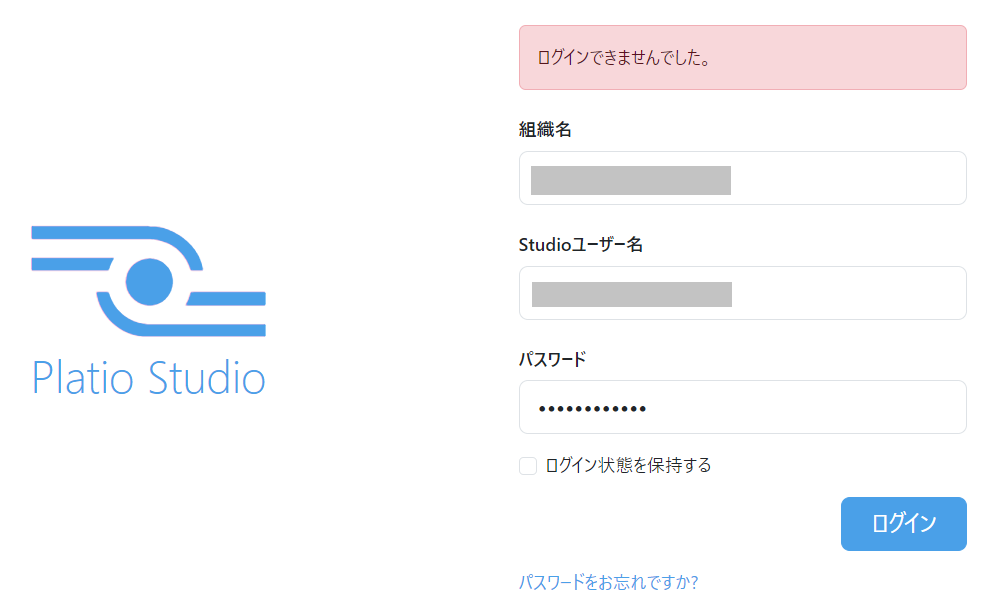Enable the ログイン状態を保持する checkbox
The image size is (995, 608).
528,466
